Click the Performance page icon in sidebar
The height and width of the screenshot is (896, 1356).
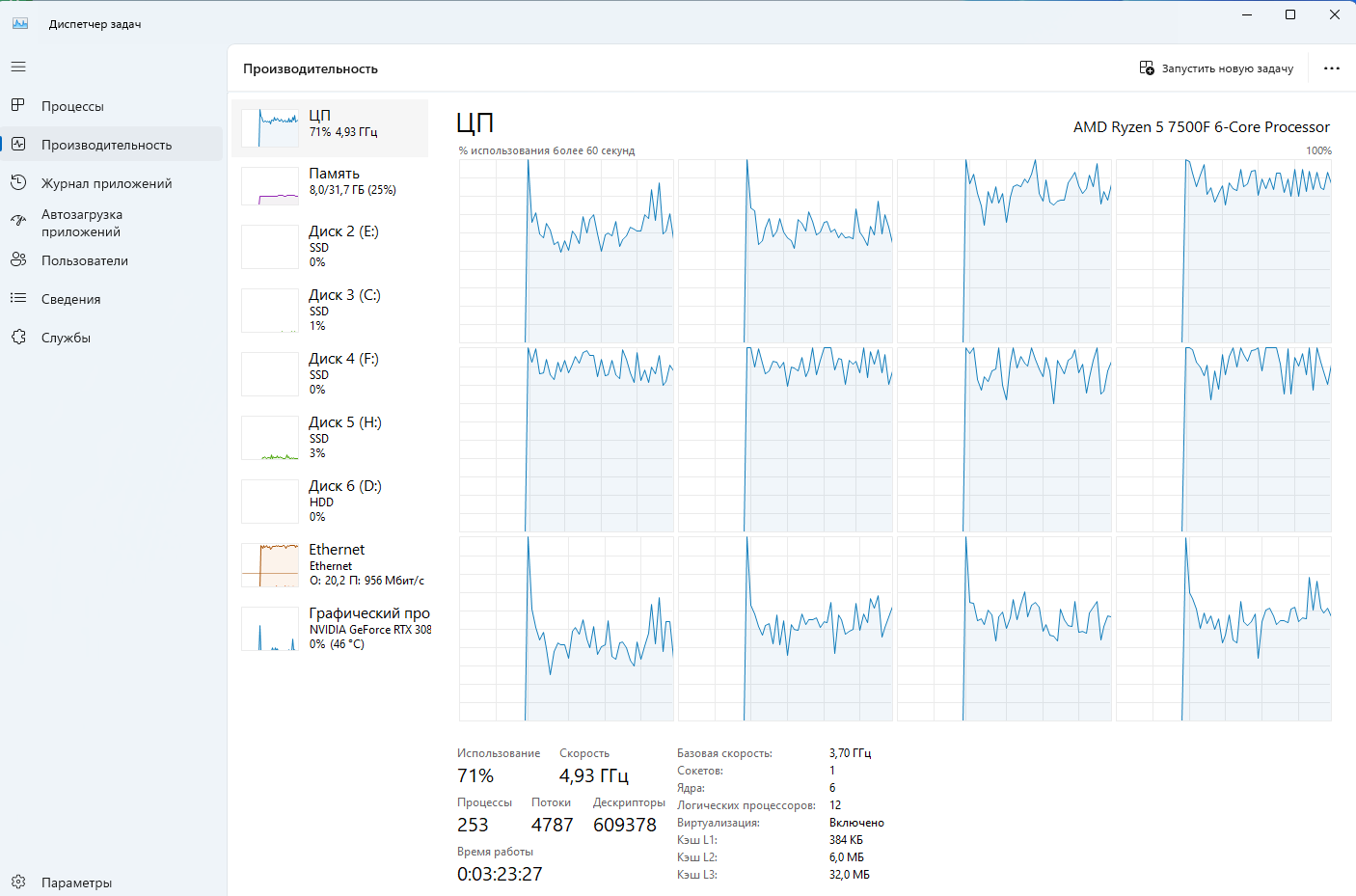(18, 145)
